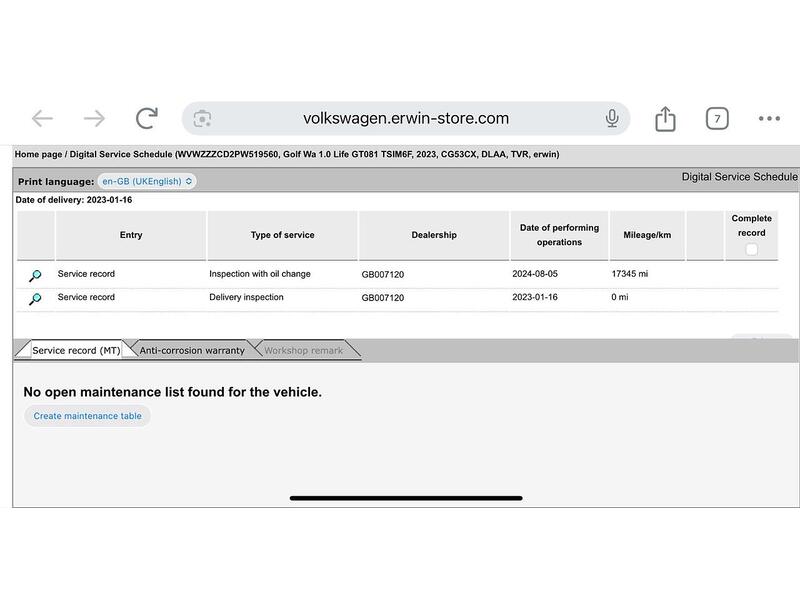Reload the current page
This screenshot has width=800, height=600.
[147, 119]
